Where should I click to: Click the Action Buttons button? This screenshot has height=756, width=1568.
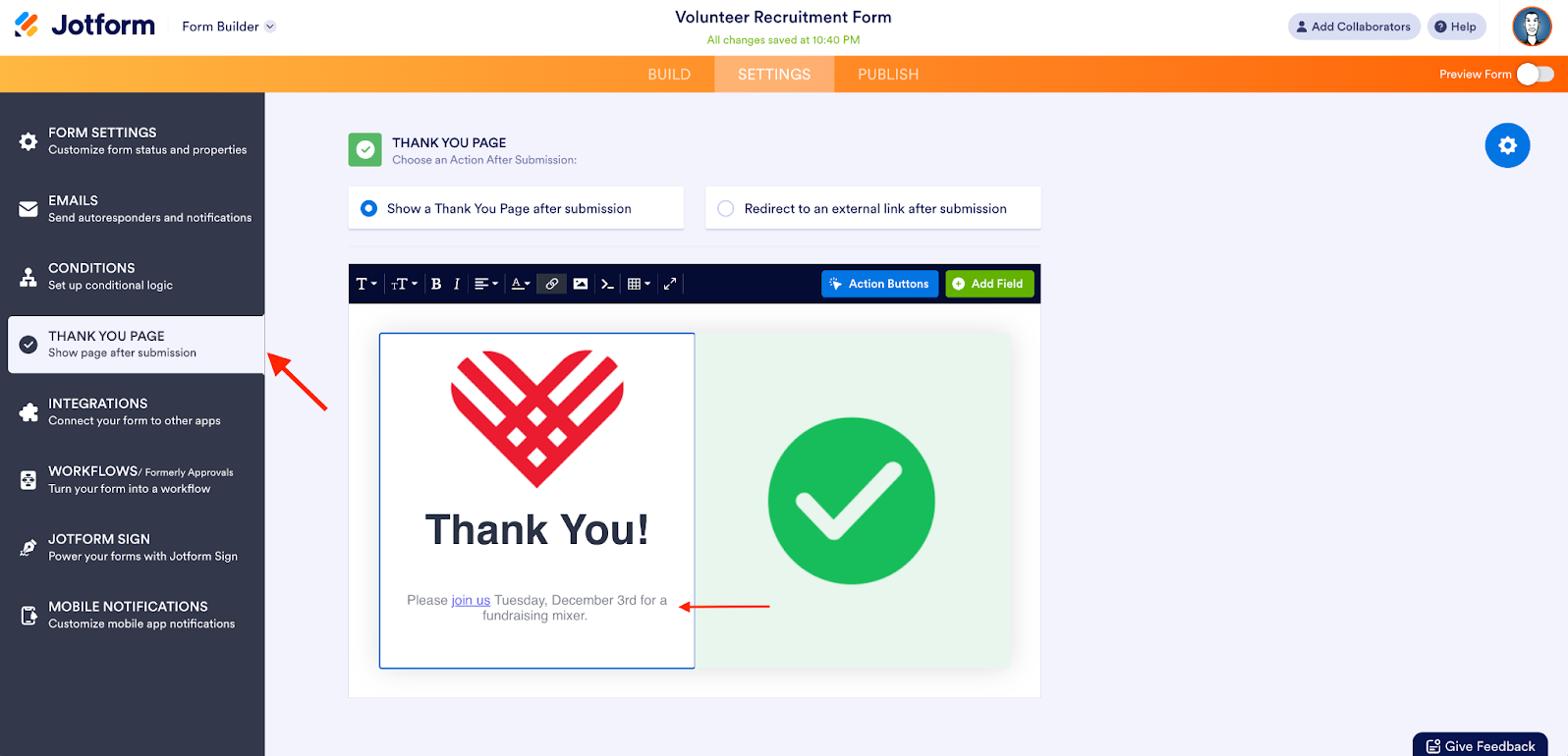(879, 284)
